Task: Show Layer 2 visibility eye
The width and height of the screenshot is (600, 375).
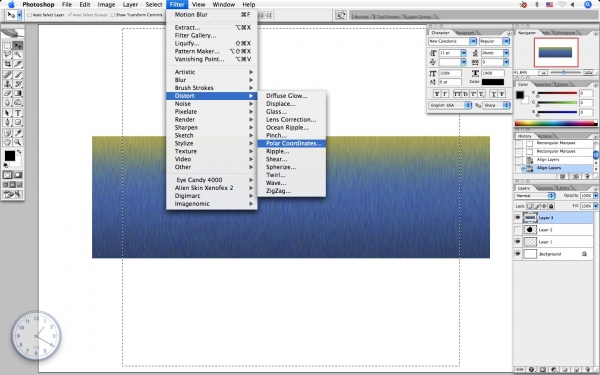Action: pos(518,230)
